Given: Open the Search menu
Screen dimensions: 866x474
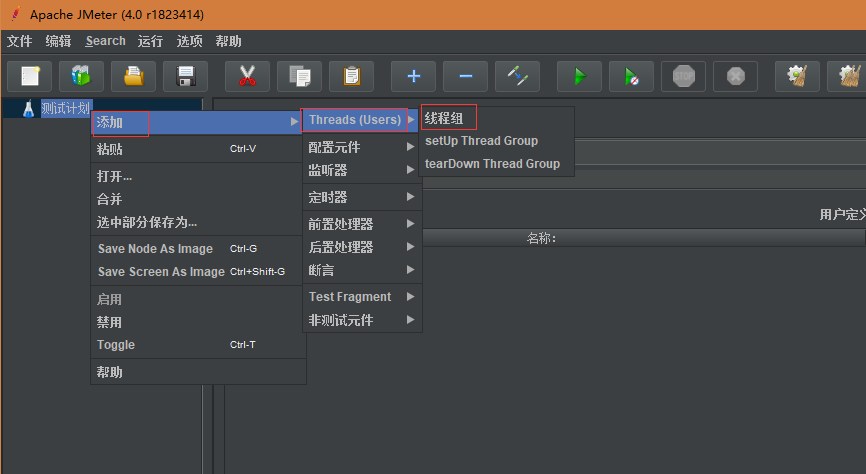Looking at the screenshot, I should (105, 41).
